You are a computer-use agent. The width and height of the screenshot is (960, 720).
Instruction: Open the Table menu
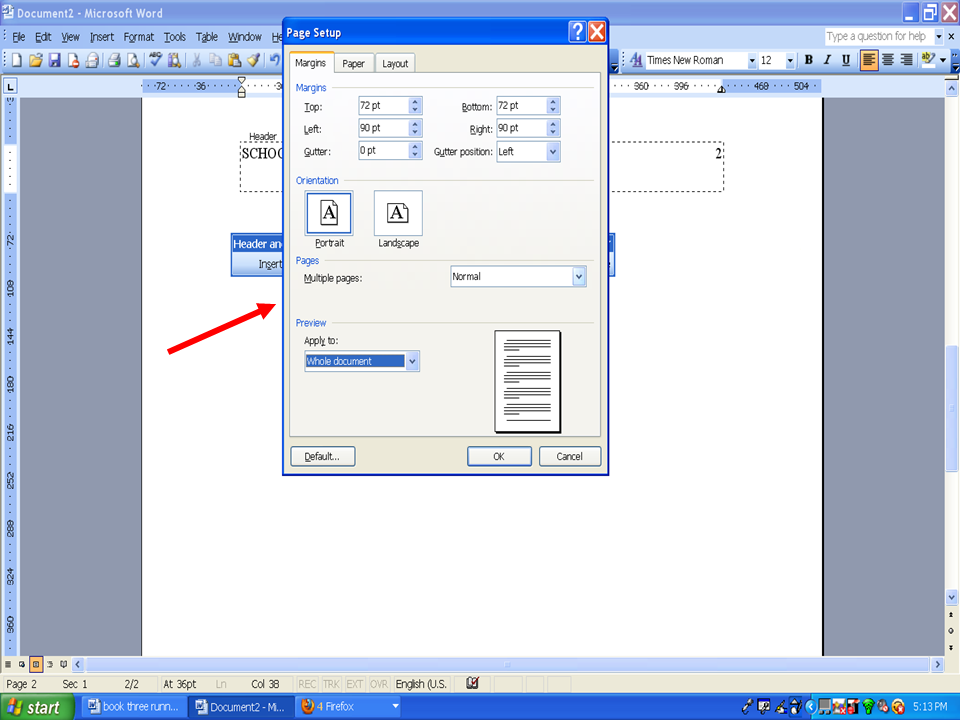[207, 37]
